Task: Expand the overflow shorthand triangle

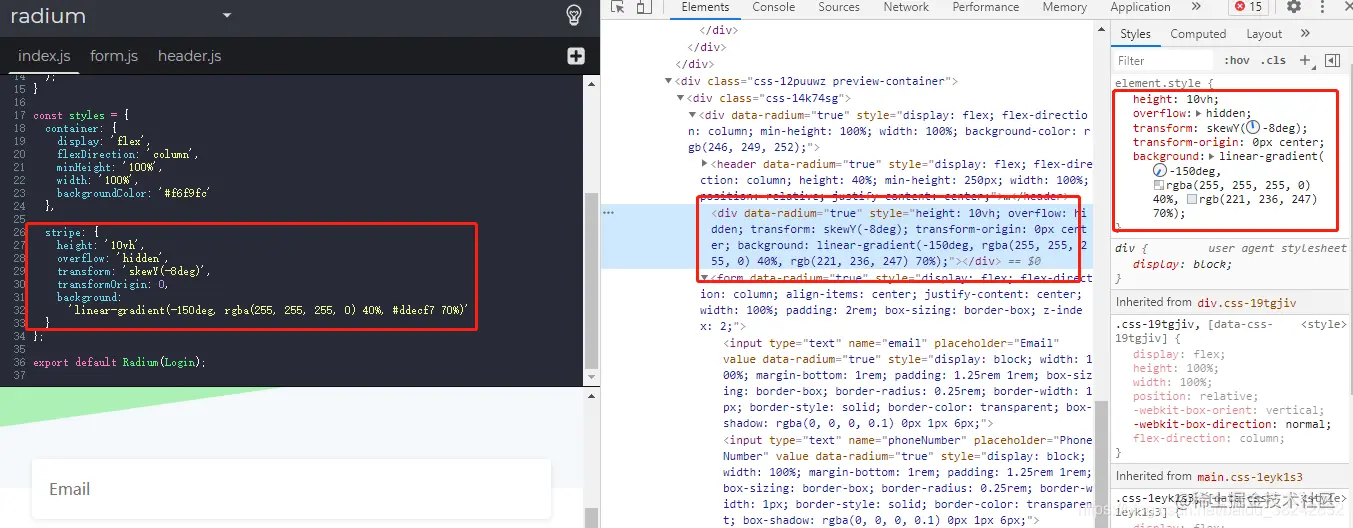Action: tap(1198, 114)
